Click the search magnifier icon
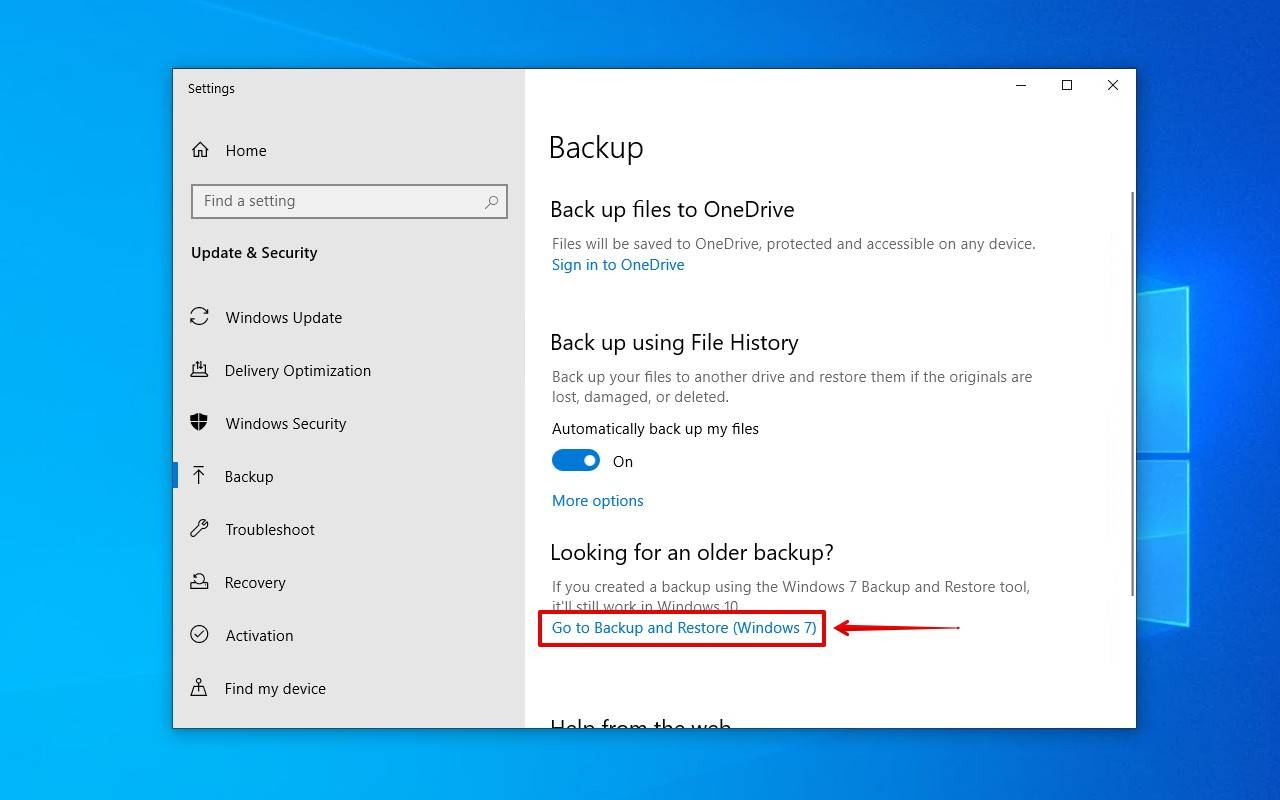 tap(491, 201)
